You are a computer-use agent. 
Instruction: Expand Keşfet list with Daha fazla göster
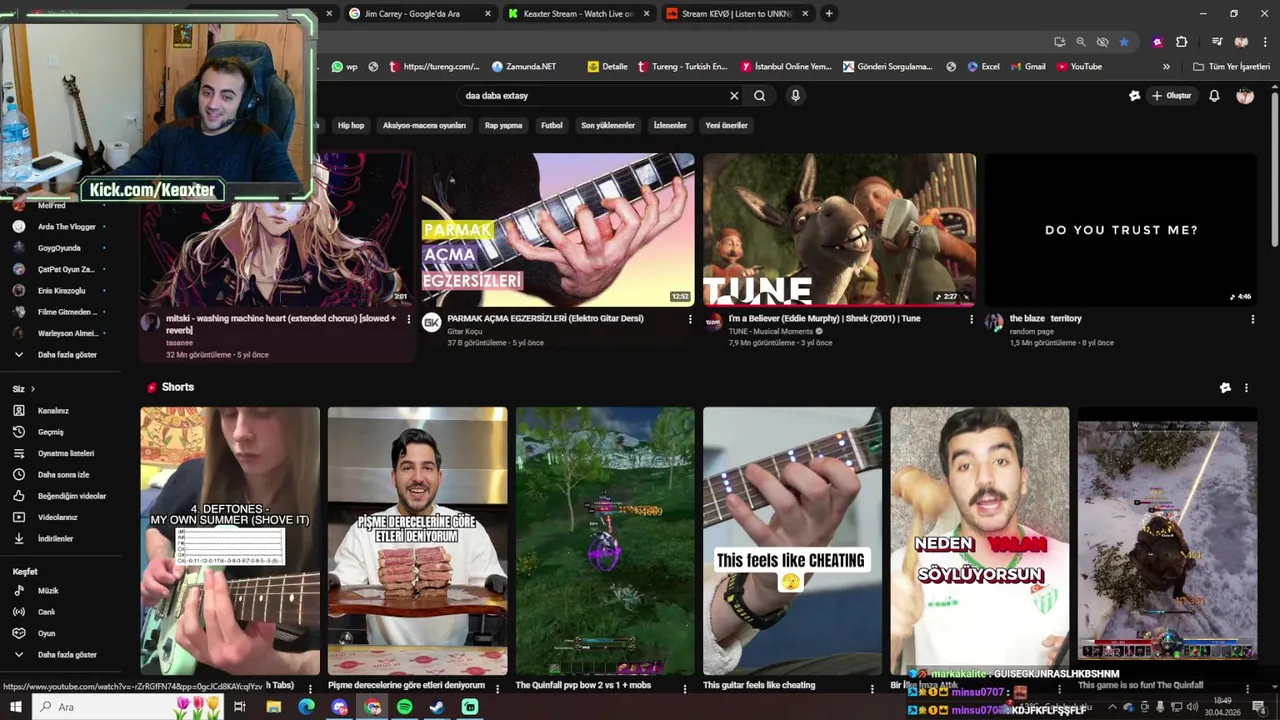coord(66,655)
